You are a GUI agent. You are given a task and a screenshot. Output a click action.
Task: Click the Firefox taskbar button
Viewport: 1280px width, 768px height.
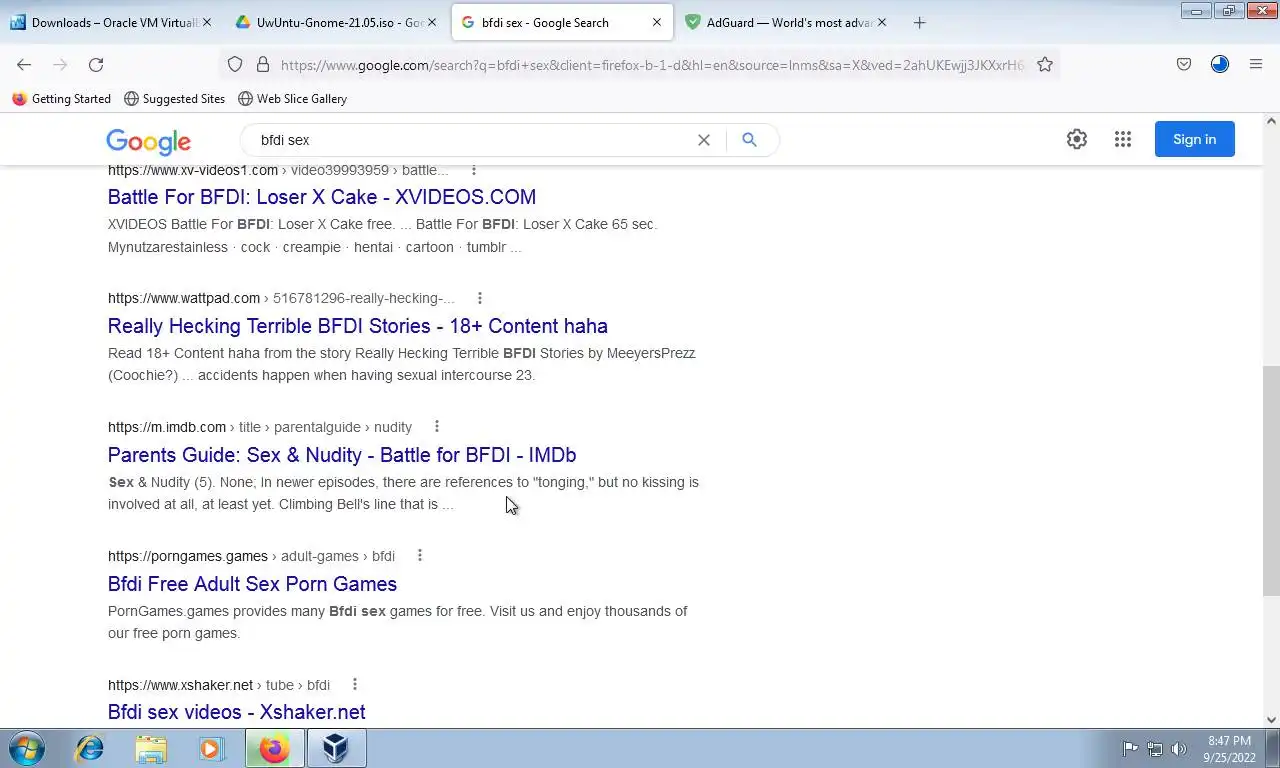click(x=274, y=748)
